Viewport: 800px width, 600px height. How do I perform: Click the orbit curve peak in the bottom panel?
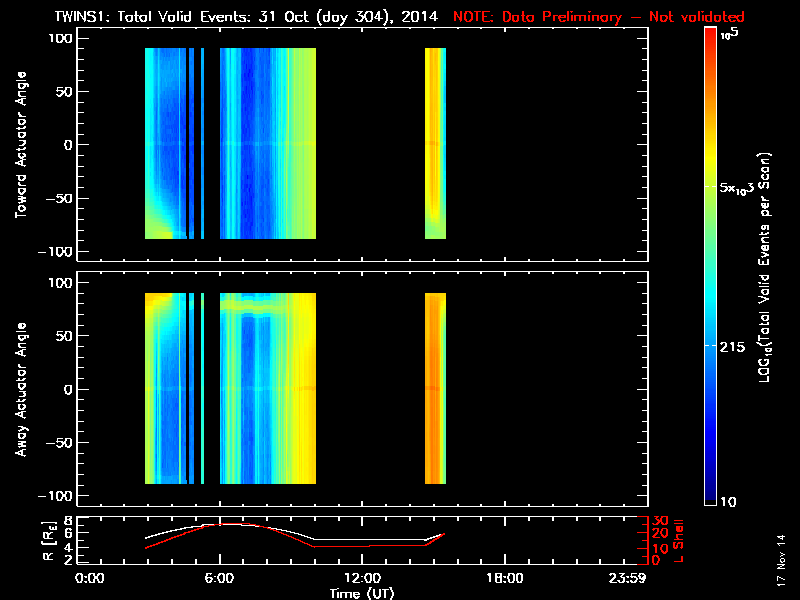[x=226, y=523]
